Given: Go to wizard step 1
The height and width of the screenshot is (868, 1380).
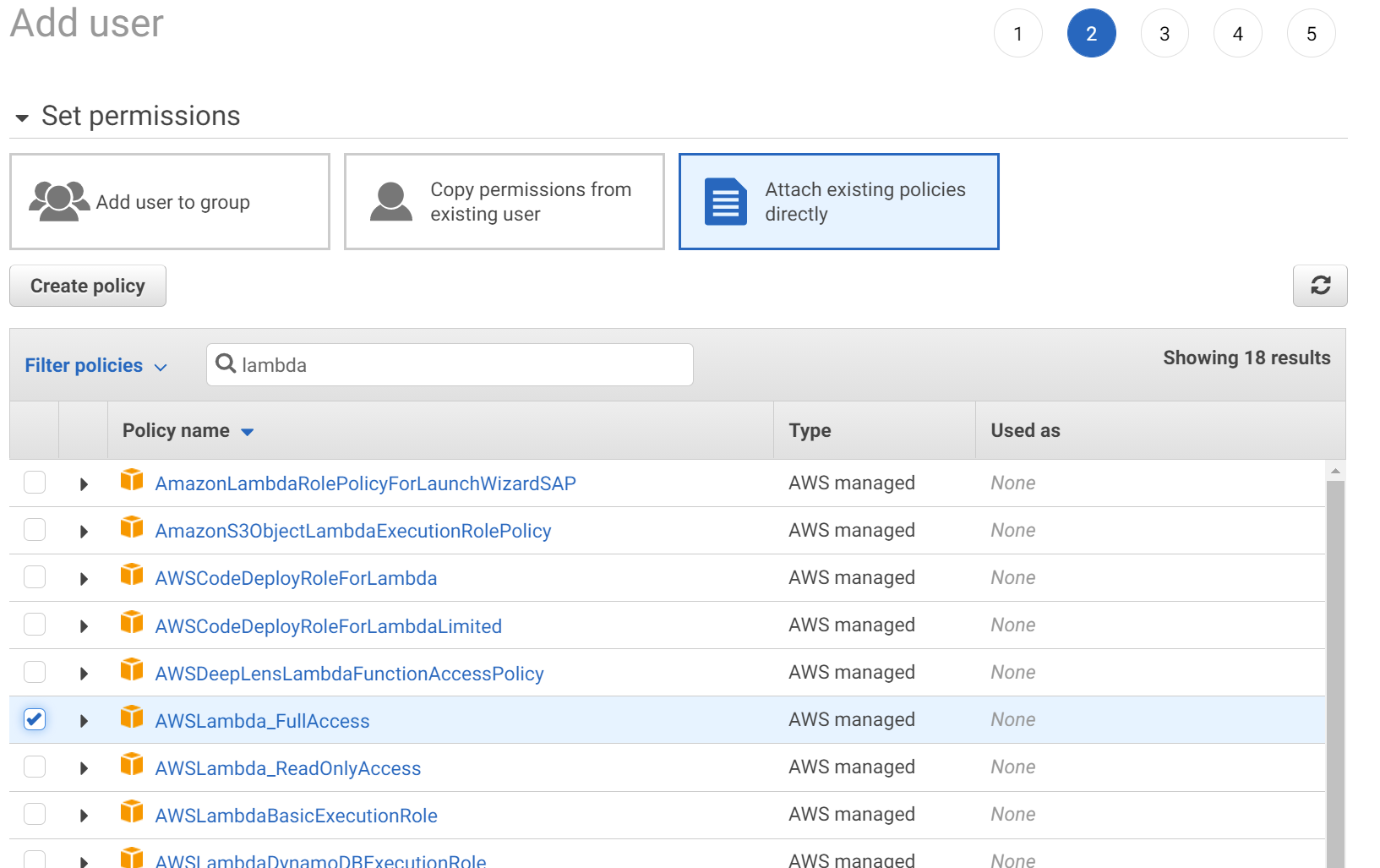Looking at the screenshot, I should pos(1018,34).
